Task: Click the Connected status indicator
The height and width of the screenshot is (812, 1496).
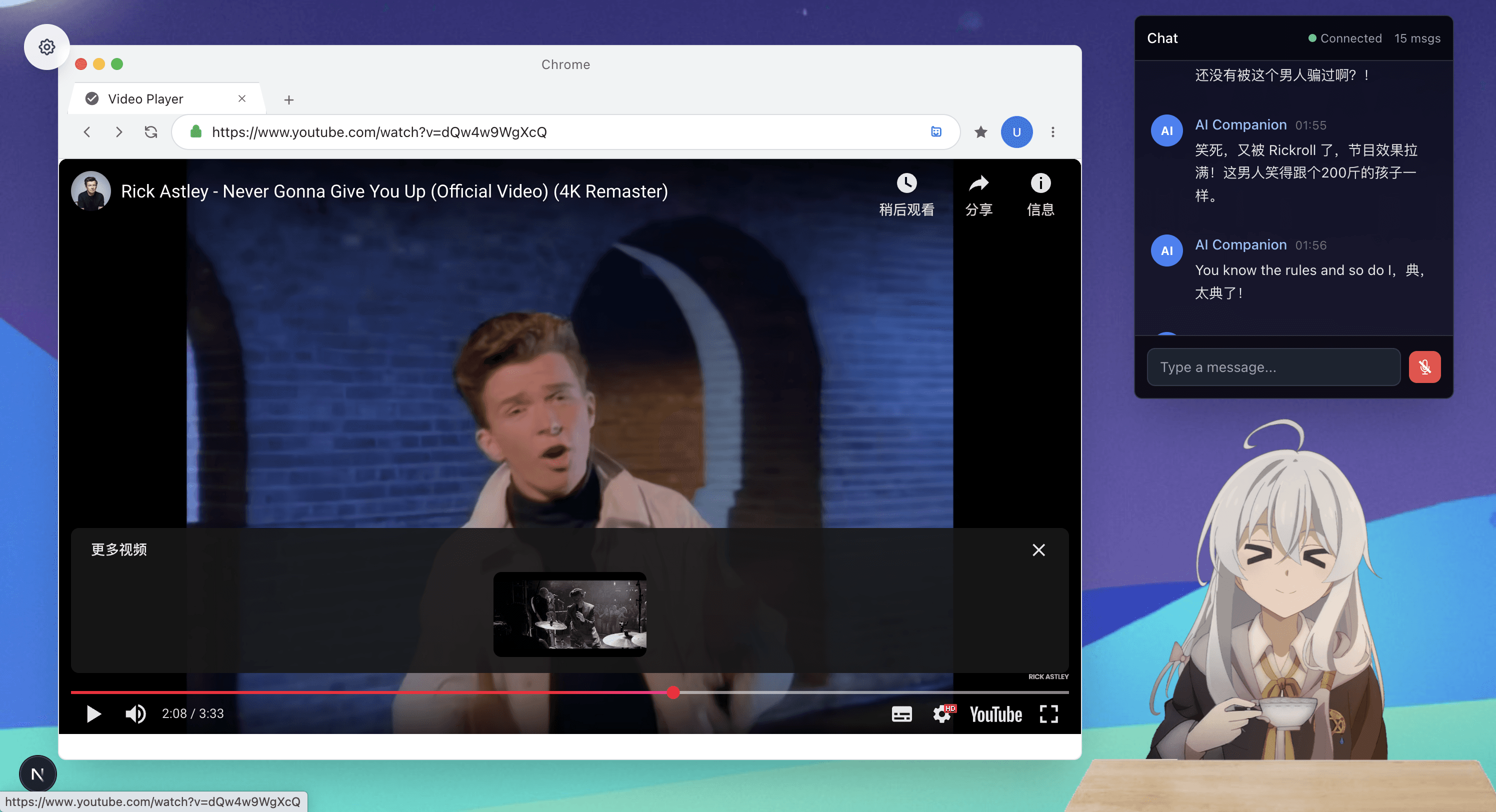Action: [1344, 38]
